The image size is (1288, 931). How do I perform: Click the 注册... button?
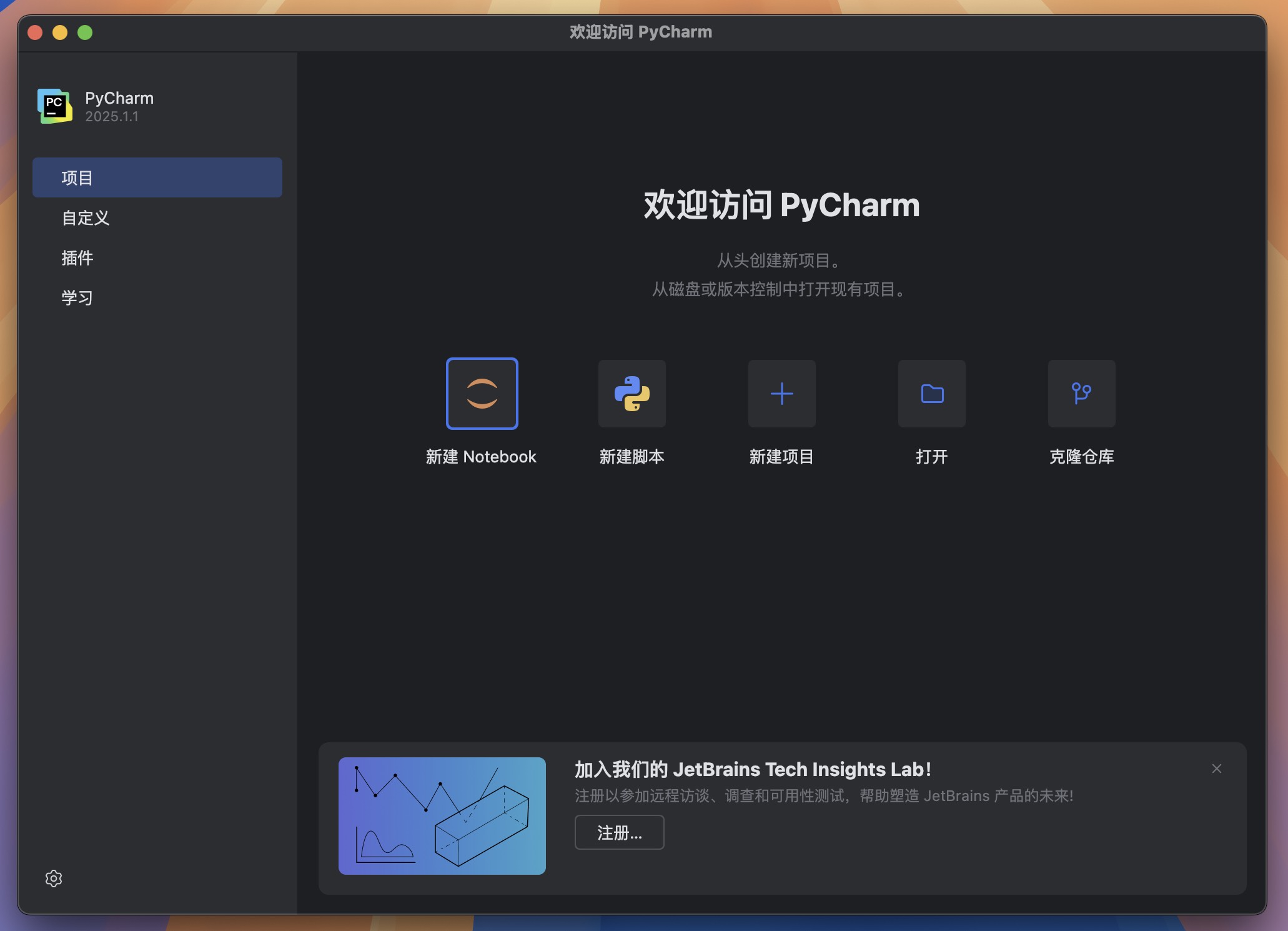619,832
